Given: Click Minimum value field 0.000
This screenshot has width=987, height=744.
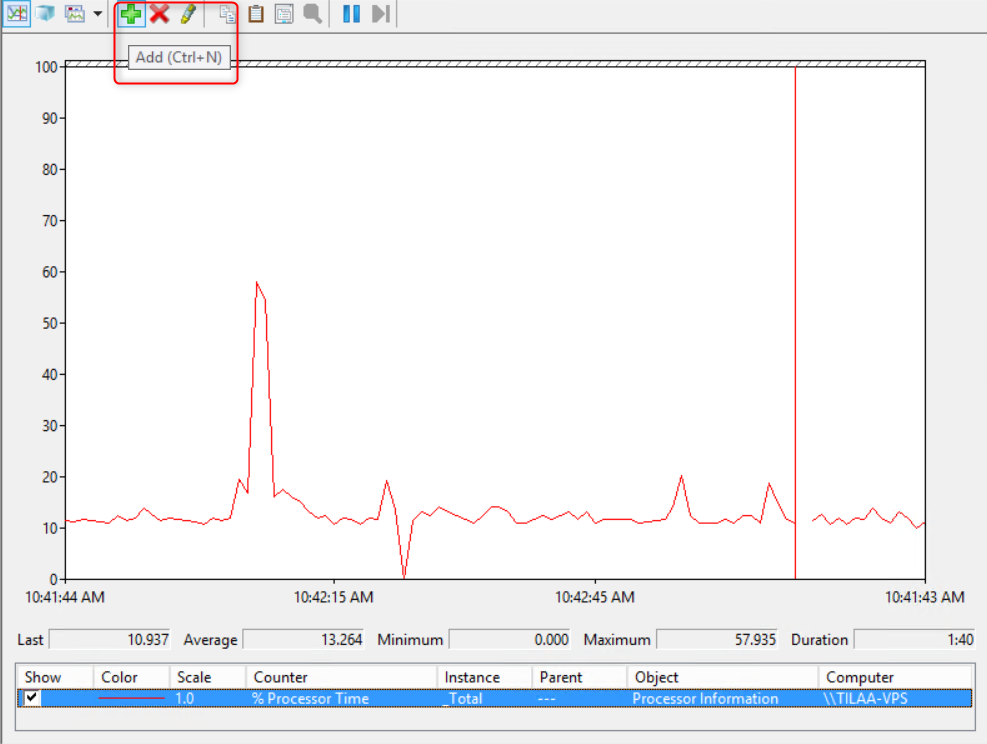Looking at the screenshot, I should [x=509, y=640].
